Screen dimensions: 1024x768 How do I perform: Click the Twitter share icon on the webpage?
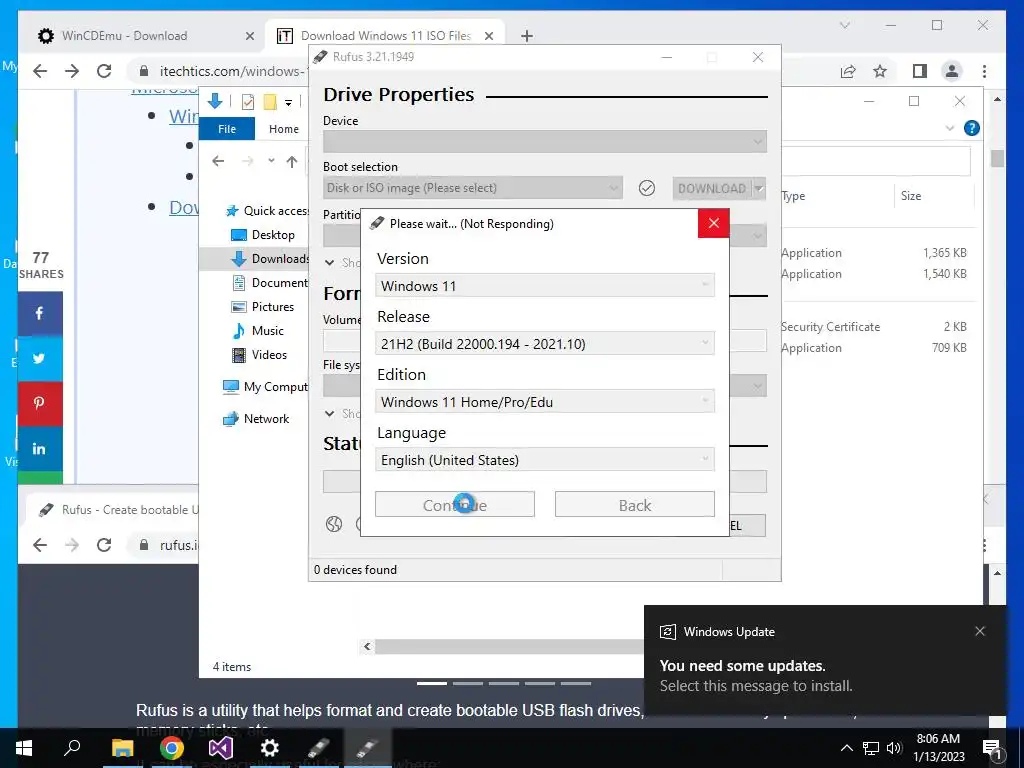[40, 359]
